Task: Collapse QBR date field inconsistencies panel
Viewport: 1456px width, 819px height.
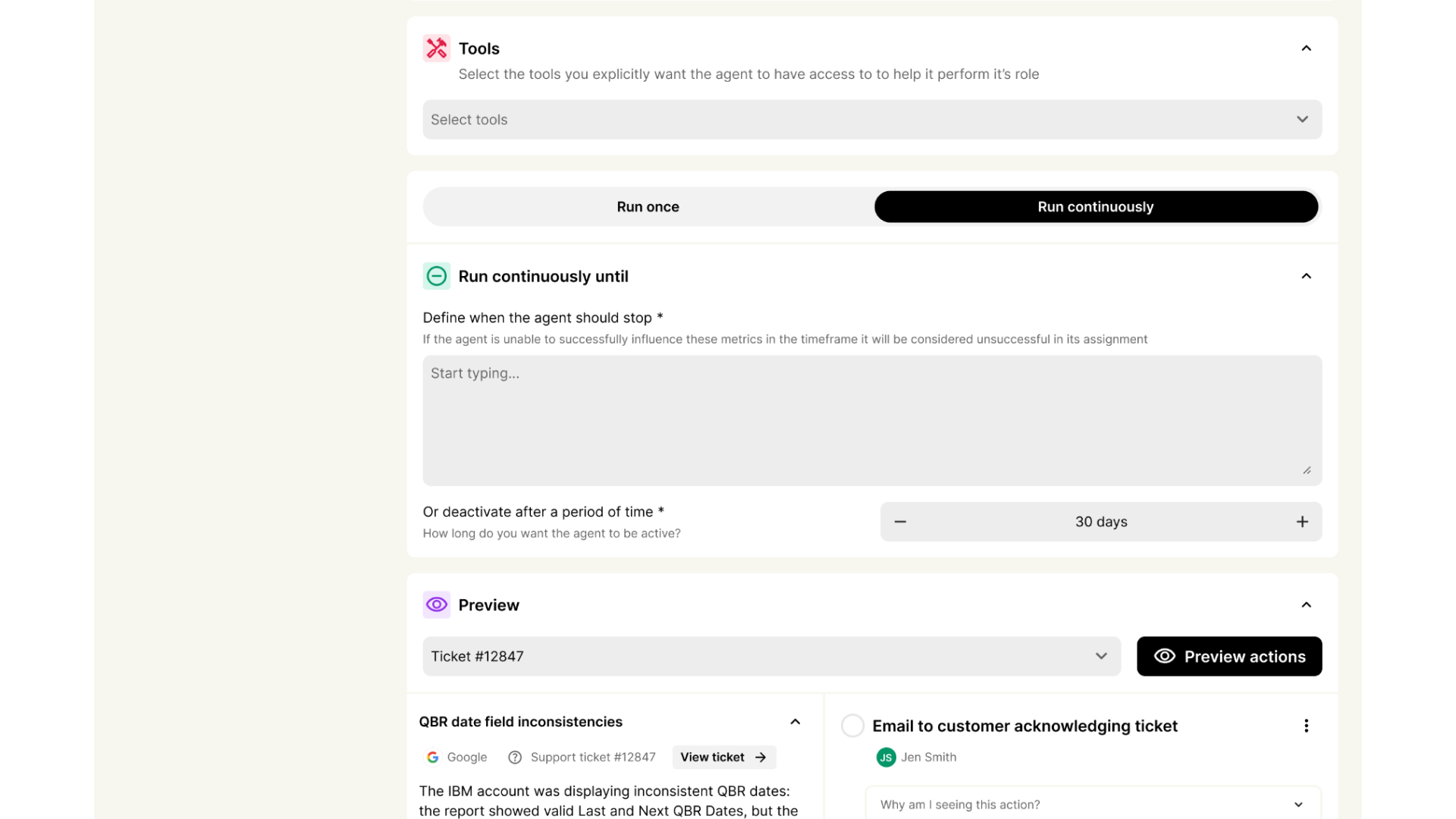Action: point(795,722)
